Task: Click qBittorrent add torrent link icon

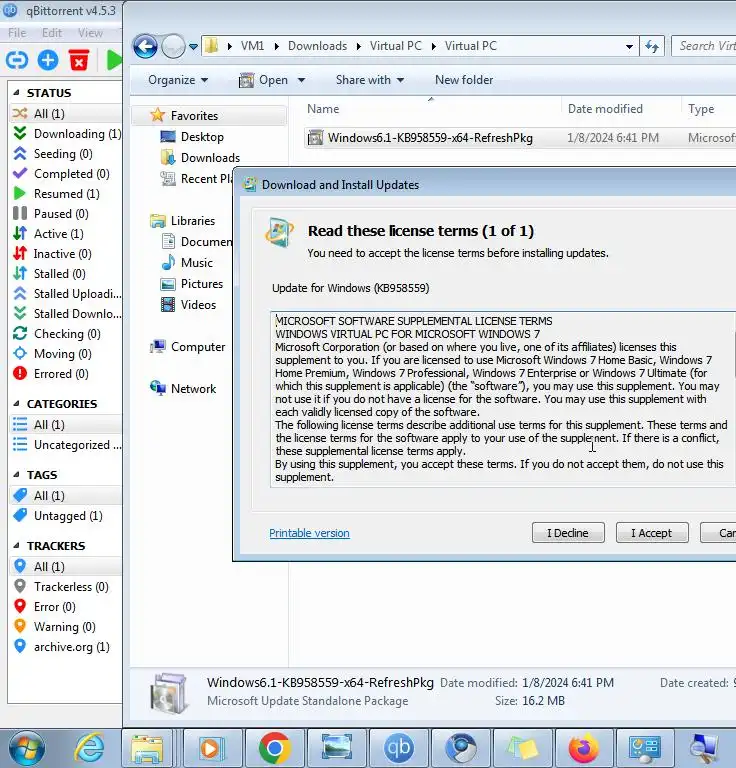Action: coord(17,60)
